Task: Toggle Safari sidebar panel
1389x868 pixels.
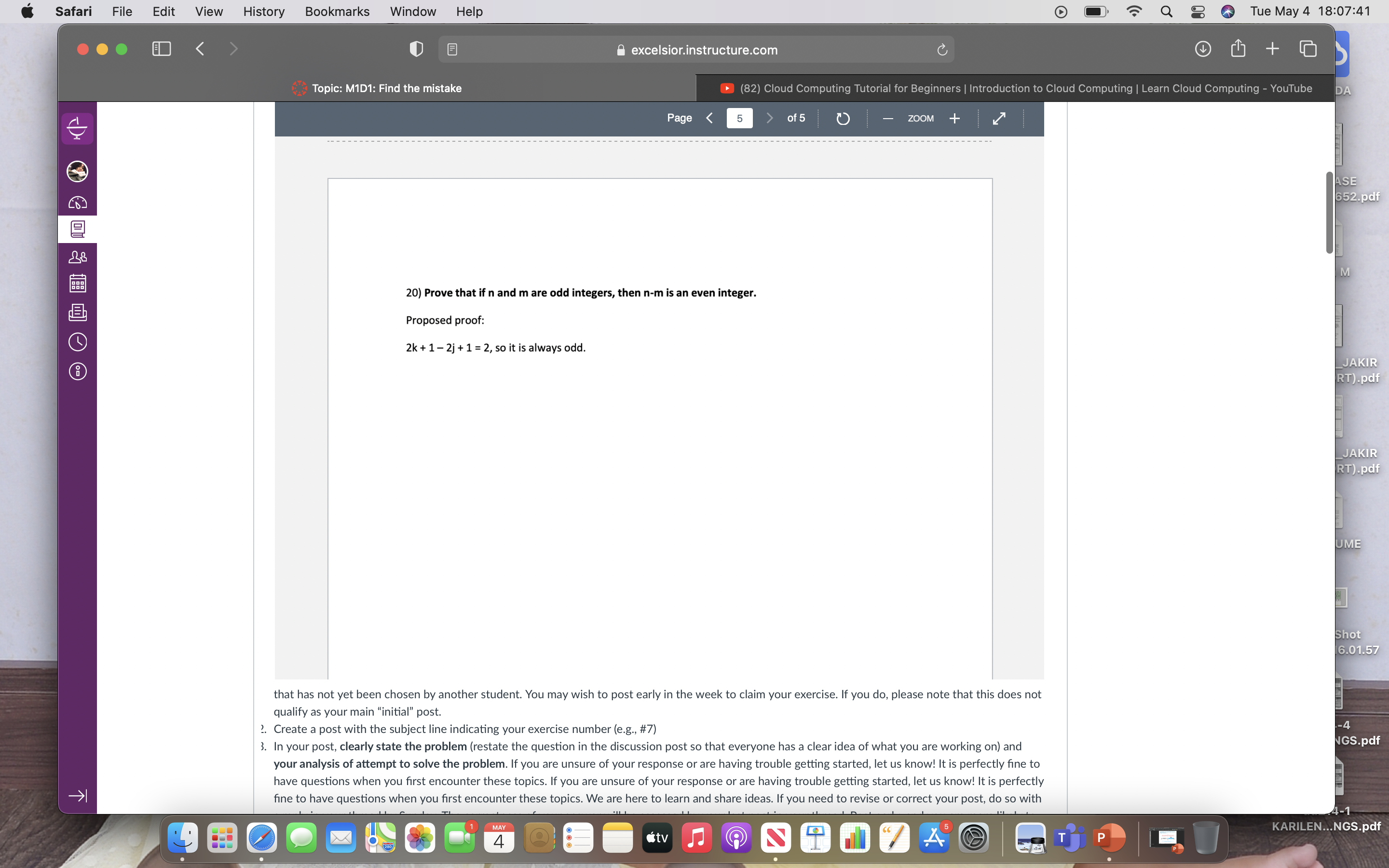Action: (x=161, y=49)
